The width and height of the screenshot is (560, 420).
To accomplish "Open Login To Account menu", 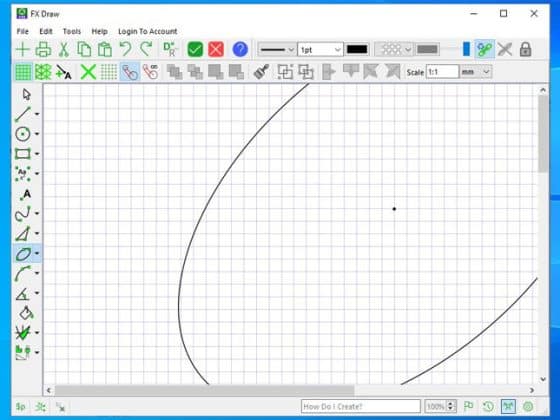I will coord(148,31).
